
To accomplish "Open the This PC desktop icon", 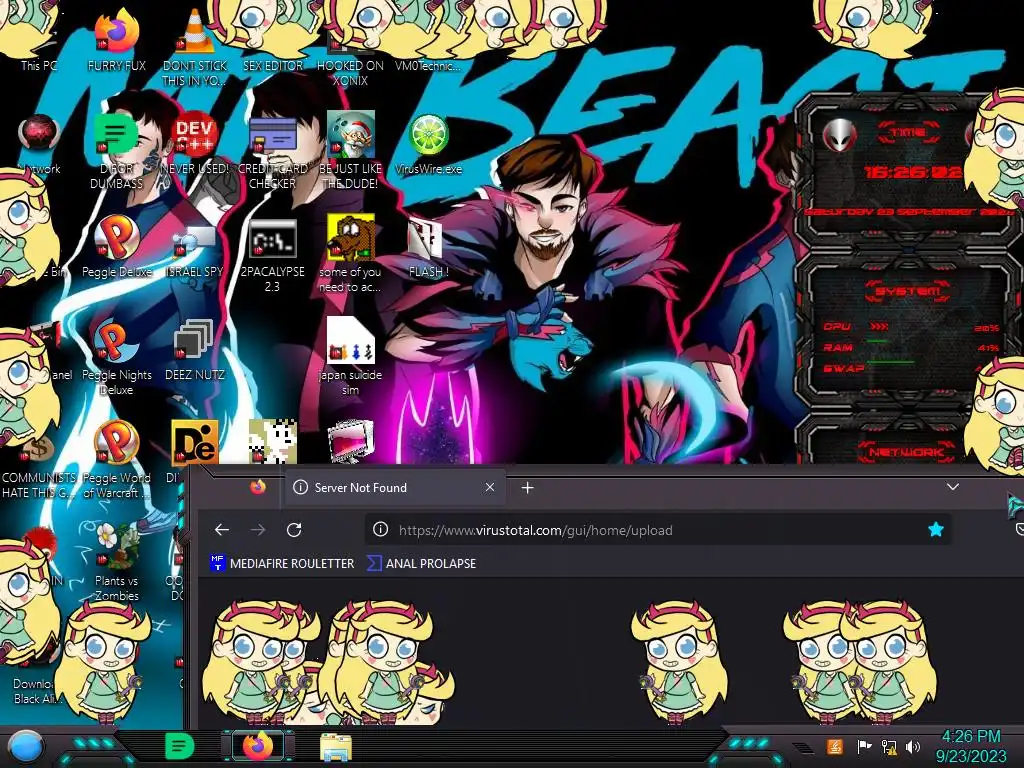I will tap(39, 65).
